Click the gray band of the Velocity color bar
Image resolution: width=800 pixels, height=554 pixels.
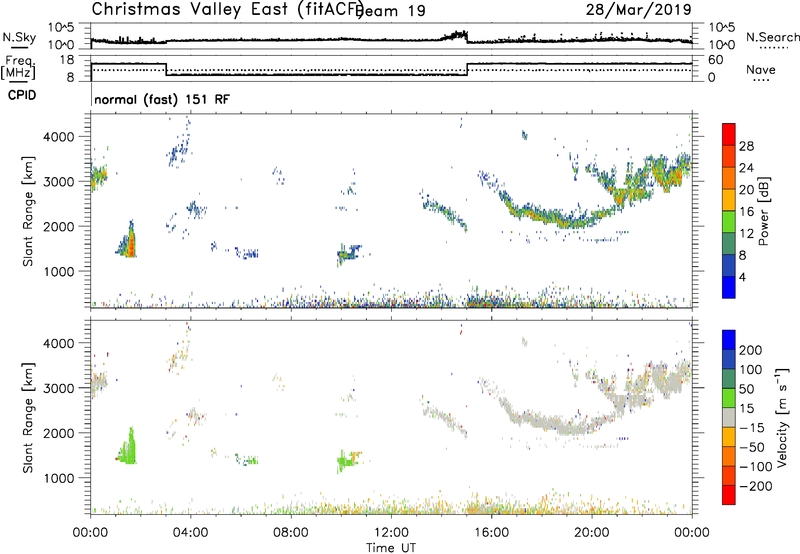[x=729, y=418]
